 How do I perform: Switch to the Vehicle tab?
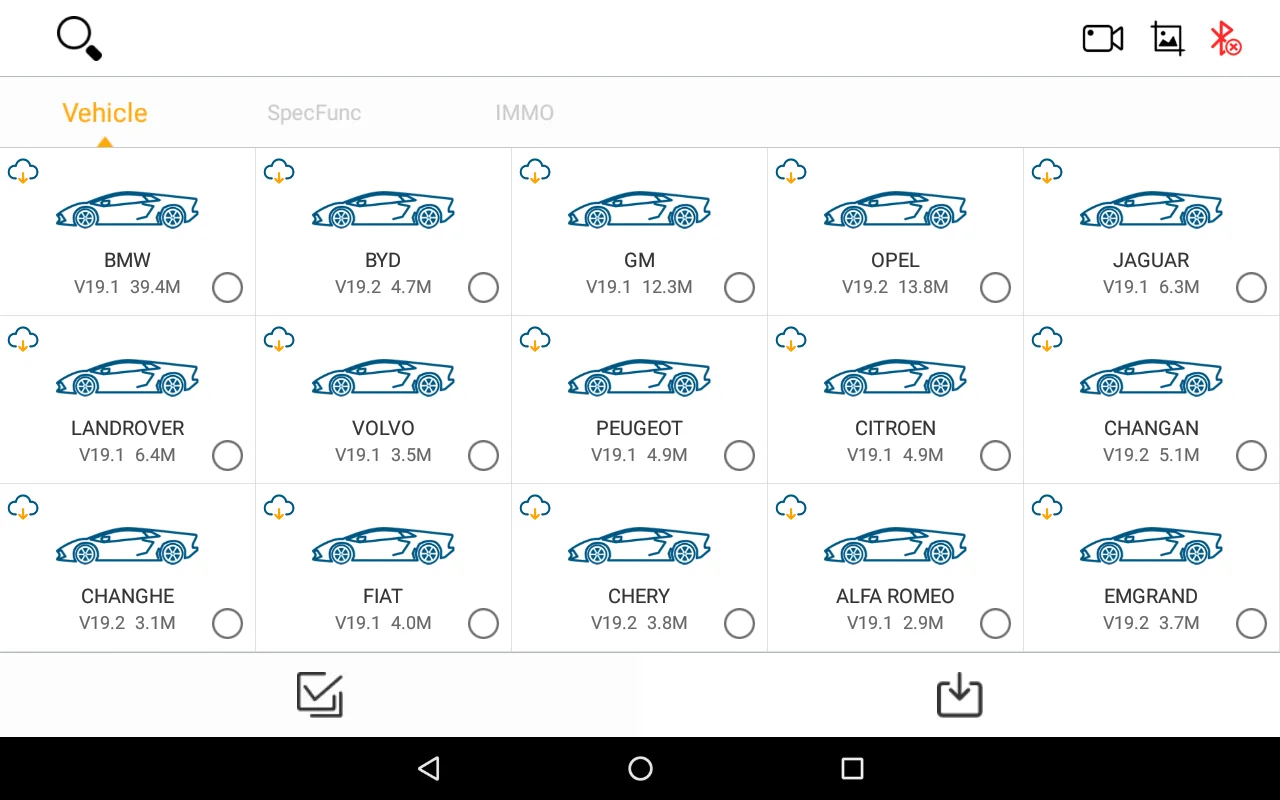[x=105, y=113]
